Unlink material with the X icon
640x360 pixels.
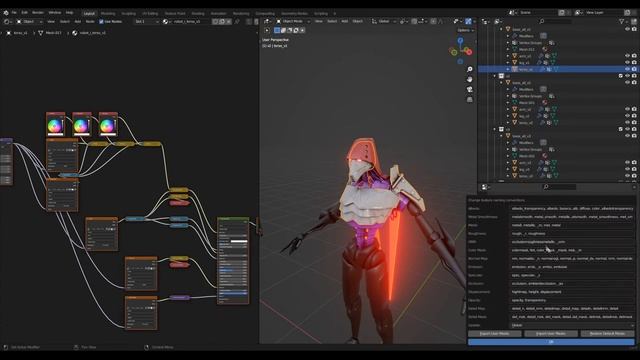[x=229, y=21]
